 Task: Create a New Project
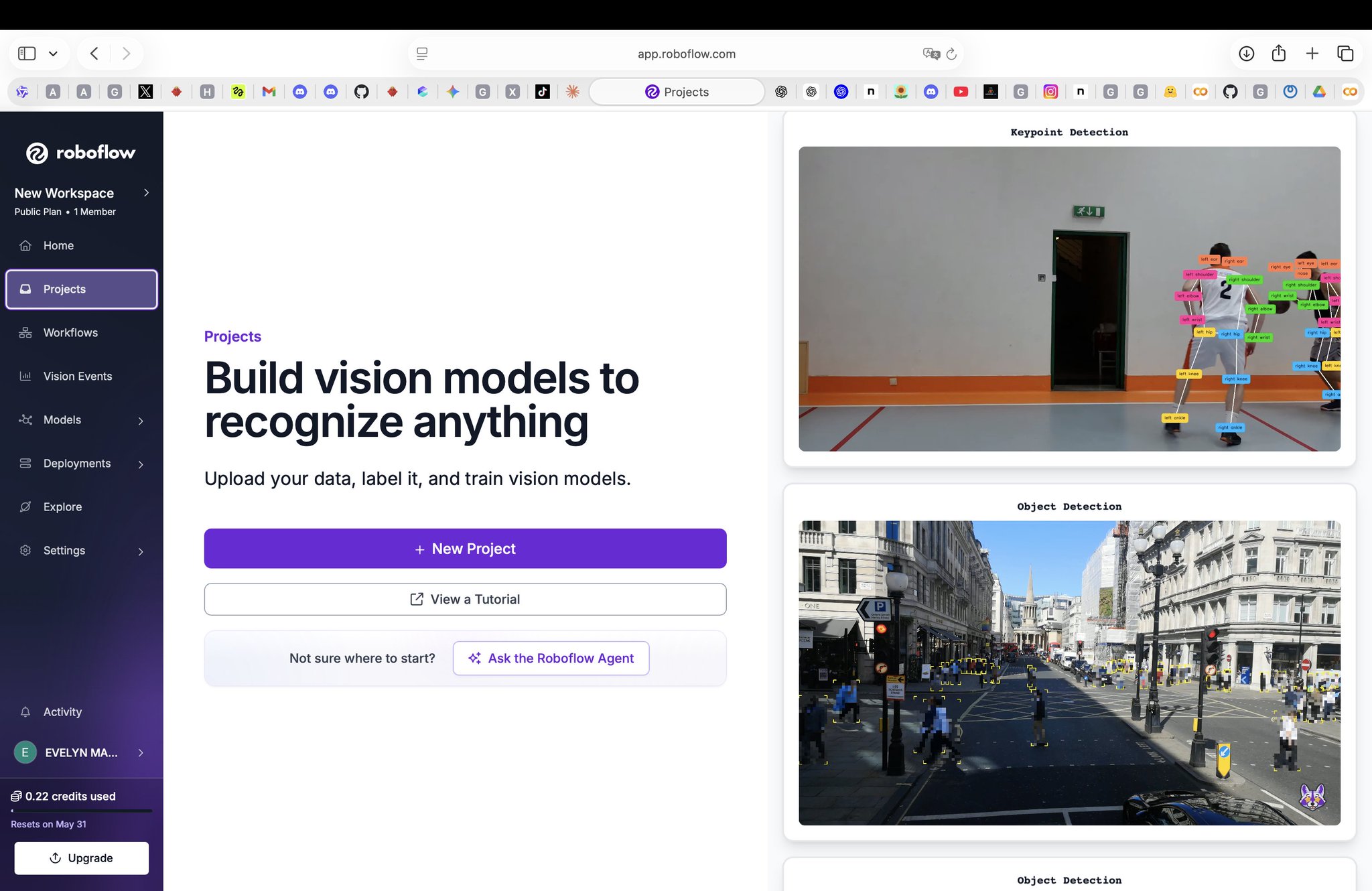tap(465, 549)
